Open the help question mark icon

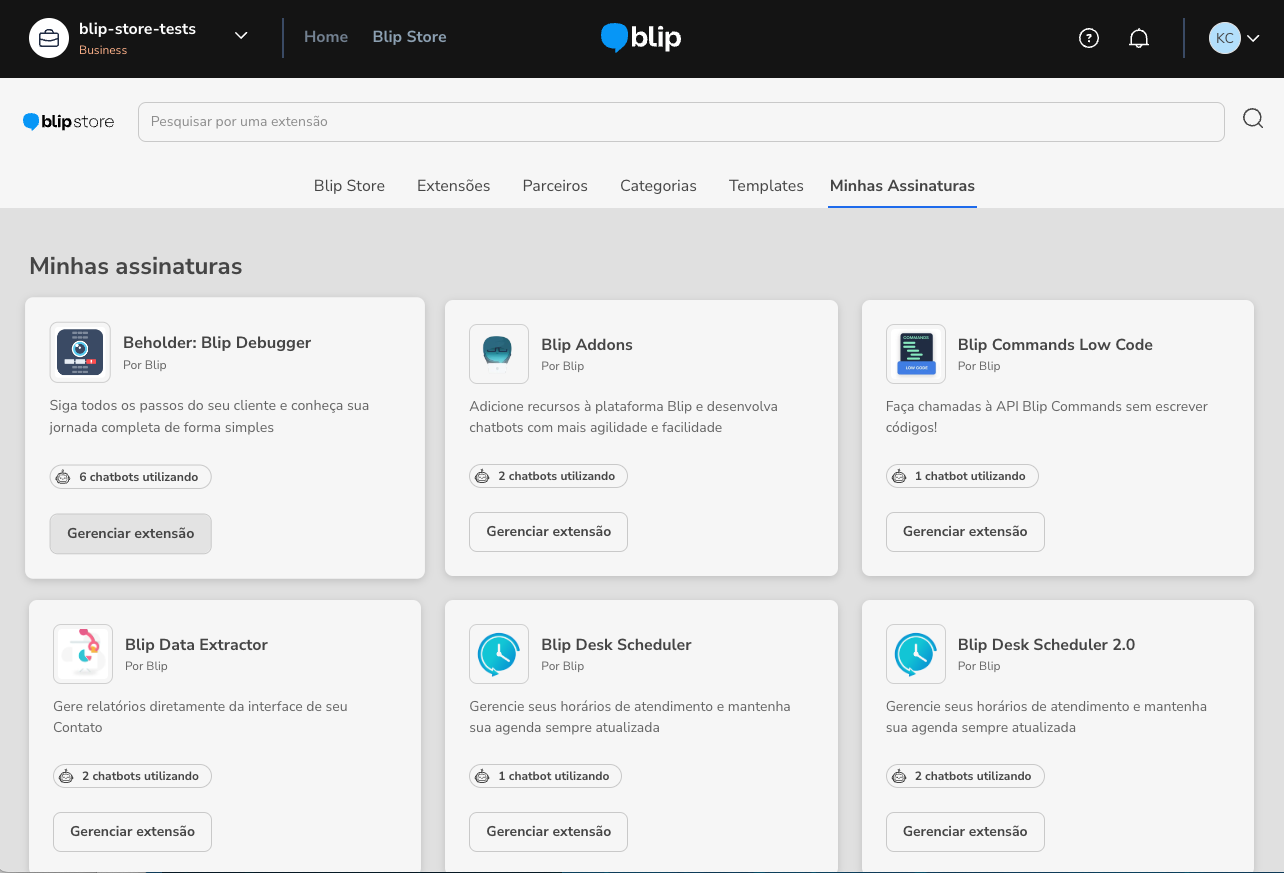point(1089,38)
